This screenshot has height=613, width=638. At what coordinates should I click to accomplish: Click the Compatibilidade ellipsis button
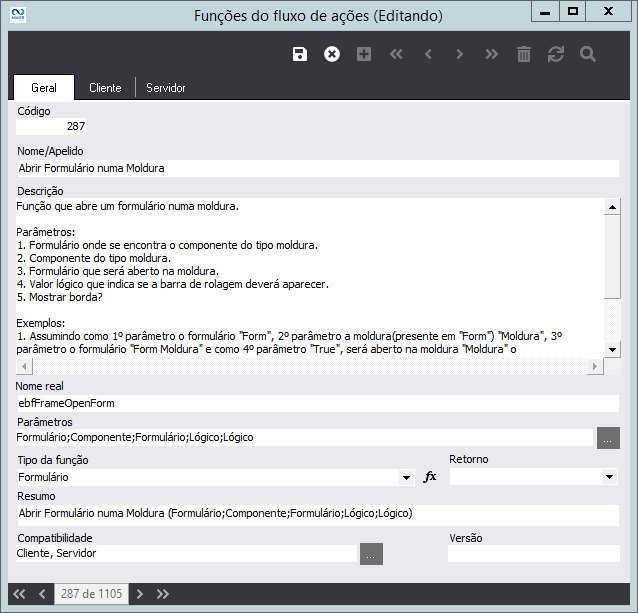click(x=371, y=553)
